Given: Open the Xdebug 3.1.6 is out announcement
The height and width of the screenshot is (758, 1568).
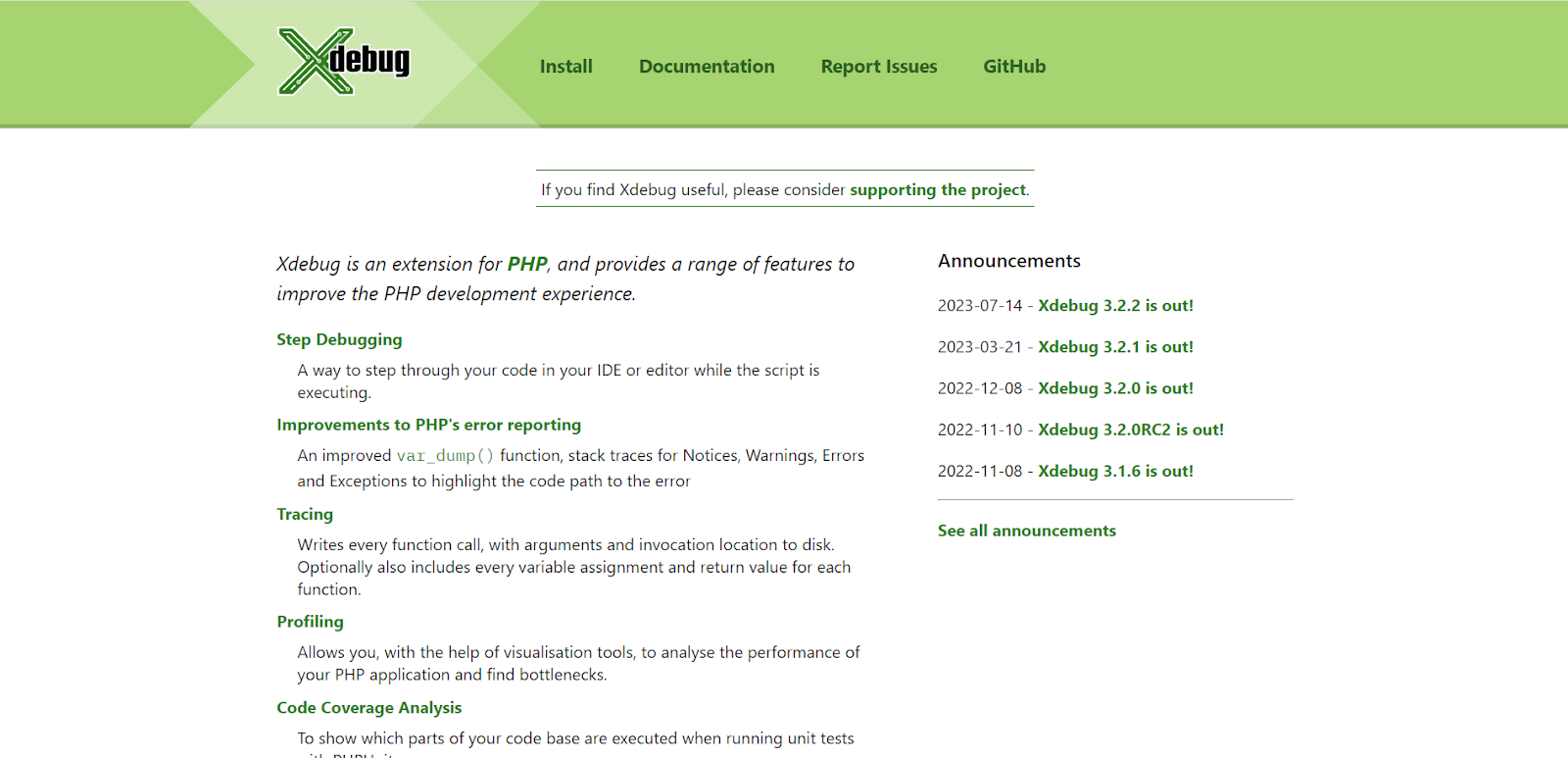Looking at the screenshot, I should pyautogui.click(x=1115, y=471).
